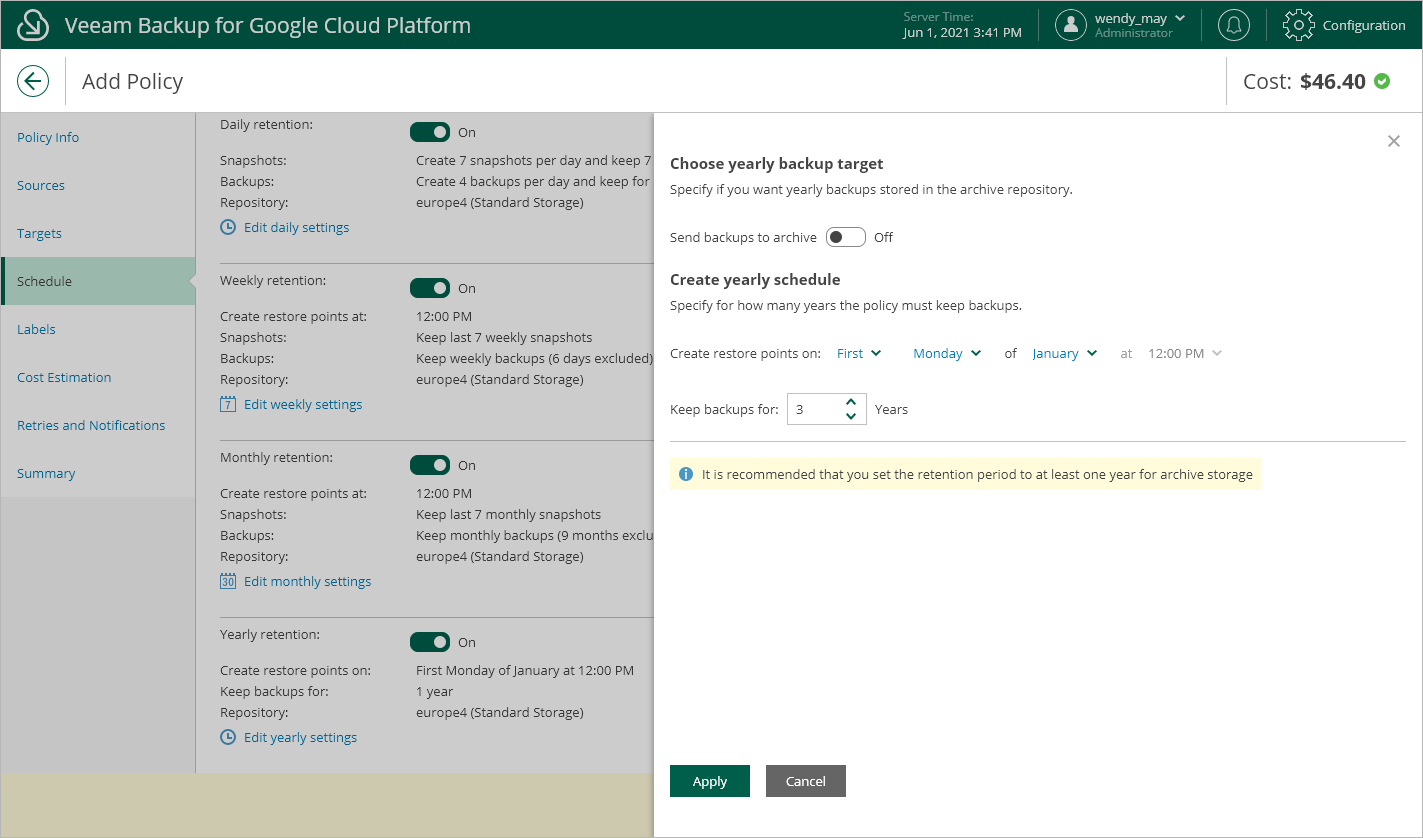Click the info icon in the recommendation note
Image resolution: width=1423 pixels, height=838 pixels.
(x=686, y=474)
